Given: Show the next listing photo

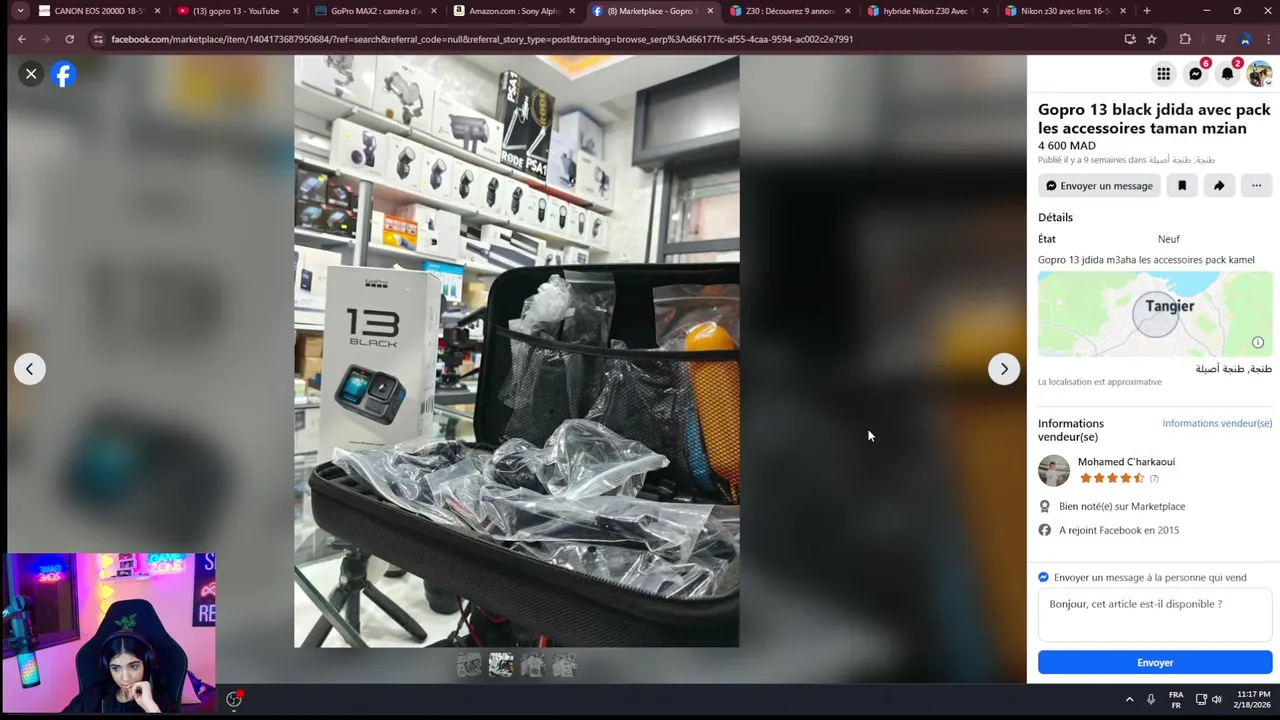Looking at the screenshot, I should coord(1004,369).
